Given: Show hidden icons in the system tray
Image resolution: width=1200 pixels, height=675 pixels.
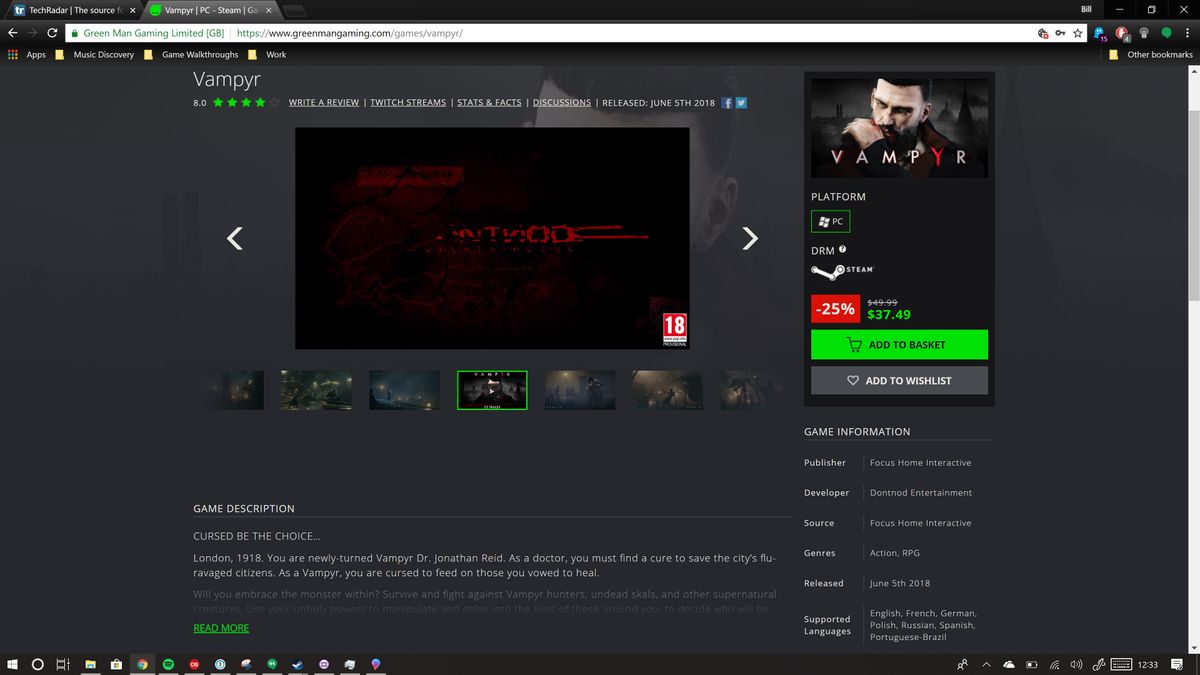Looking at the screenshot, I should pos(985,664).
